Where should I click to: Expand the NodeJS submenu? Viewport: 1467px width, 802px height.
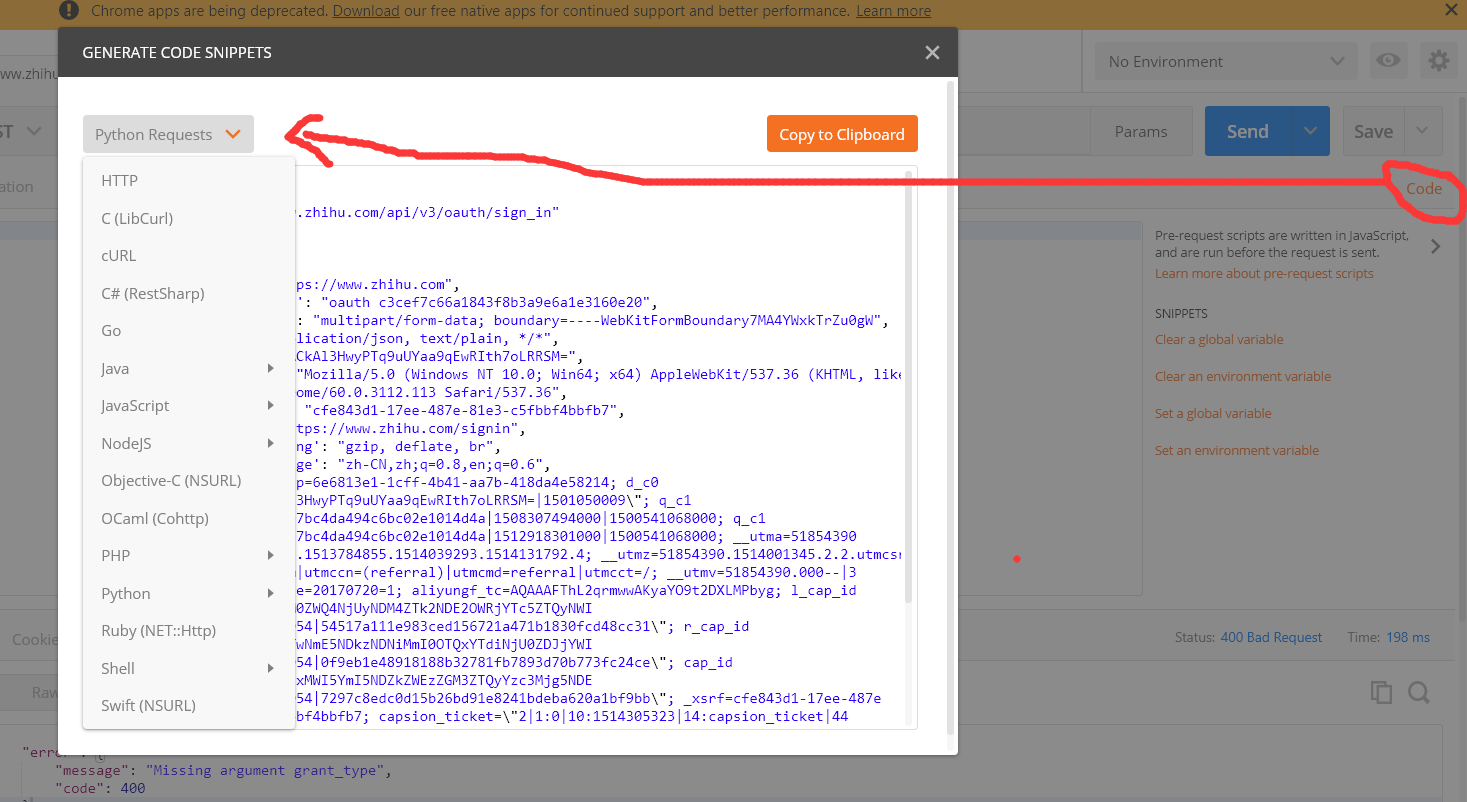point(271,443)
